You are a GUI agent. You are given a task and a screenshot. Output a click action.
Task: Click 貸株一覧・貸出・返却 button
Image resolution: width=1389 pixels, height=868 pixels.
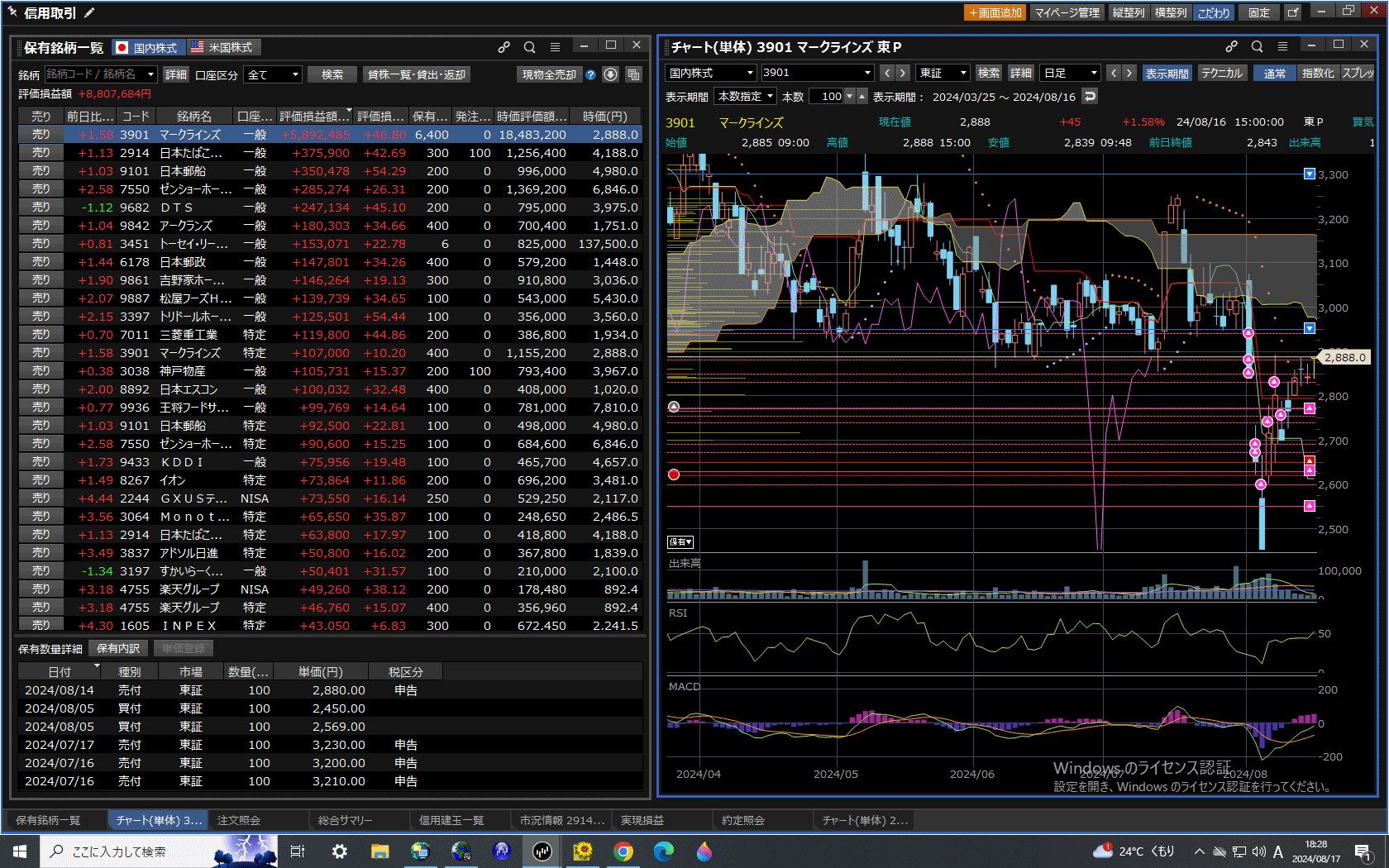pos(417,74)
